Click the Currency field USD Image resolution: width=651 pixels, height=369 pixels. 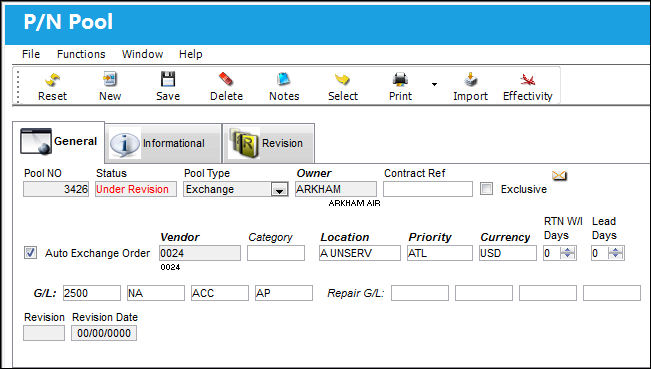tap(508, 253)
